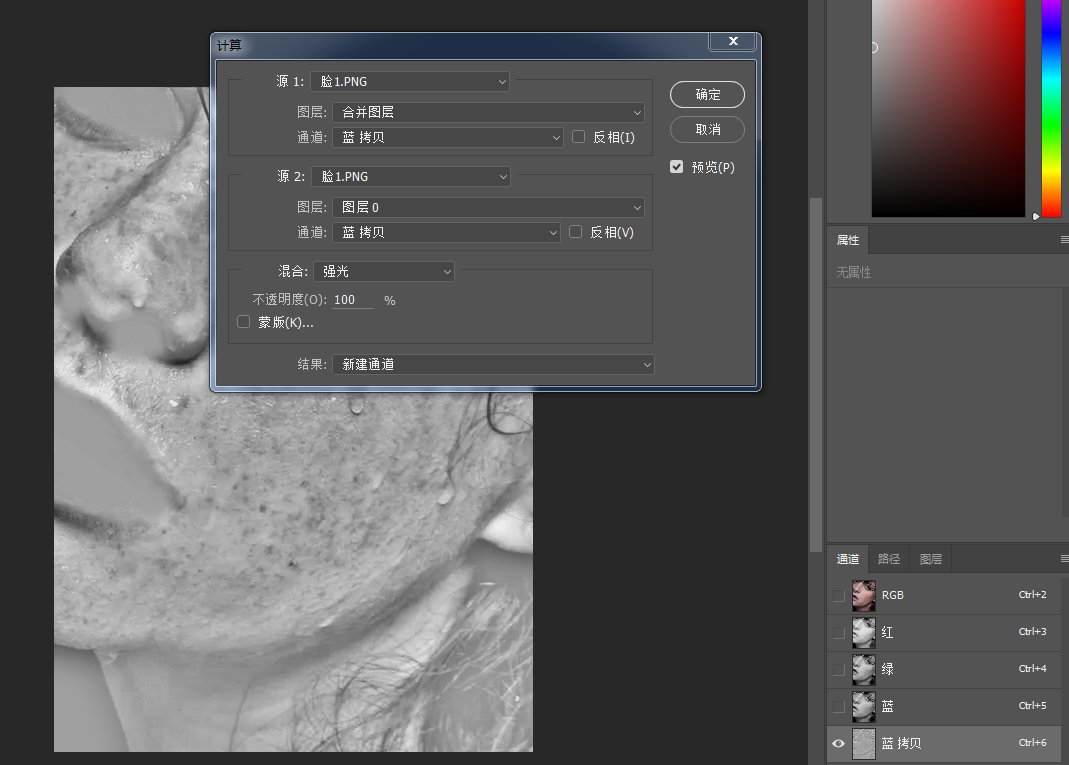Switch to the 路径 tab
The image size is (1069, 765).
(x=888, y=559)
